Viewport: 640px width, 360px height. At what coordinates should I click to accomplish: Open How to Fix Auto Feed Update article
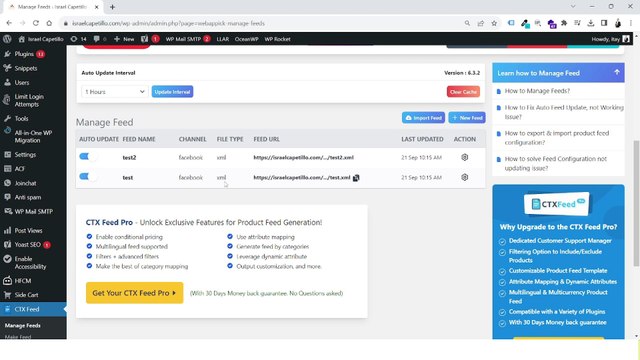(x=564, y=112)
